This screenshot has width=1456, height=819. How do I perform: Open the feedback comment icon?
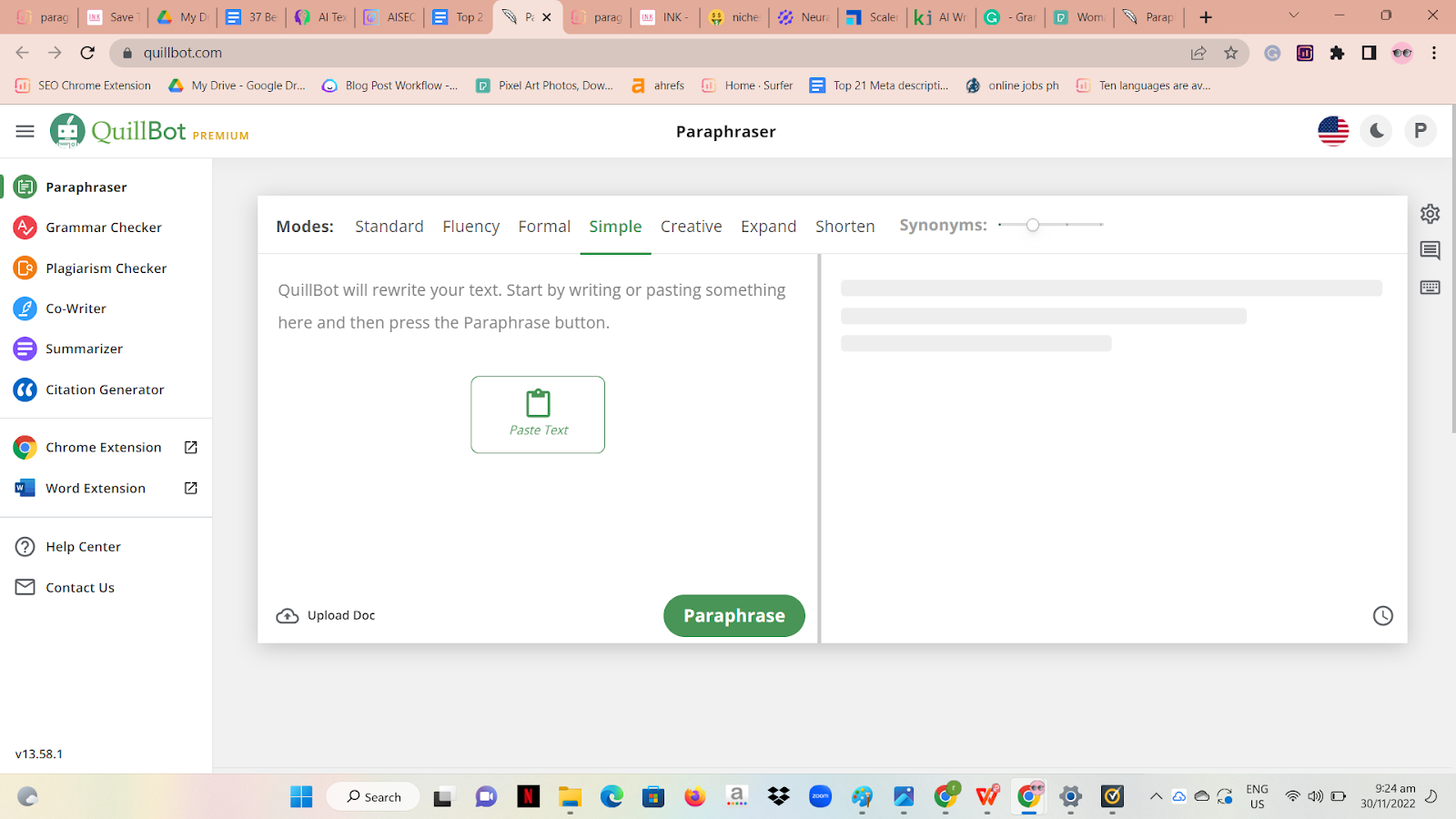click(x=1431, y=251)
